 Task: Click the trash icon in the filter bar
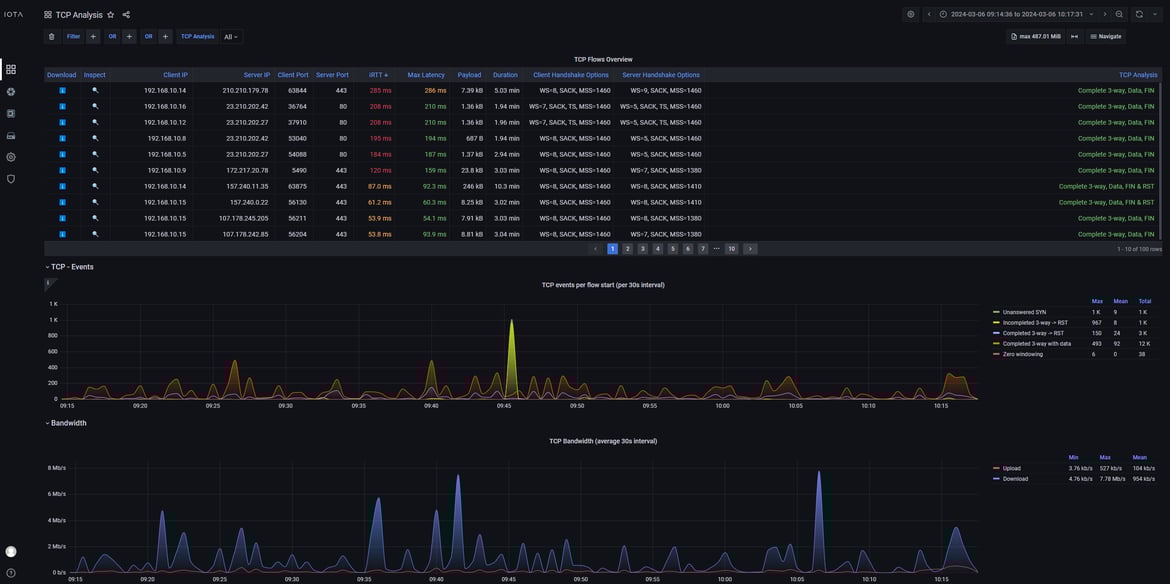point(49,34)
